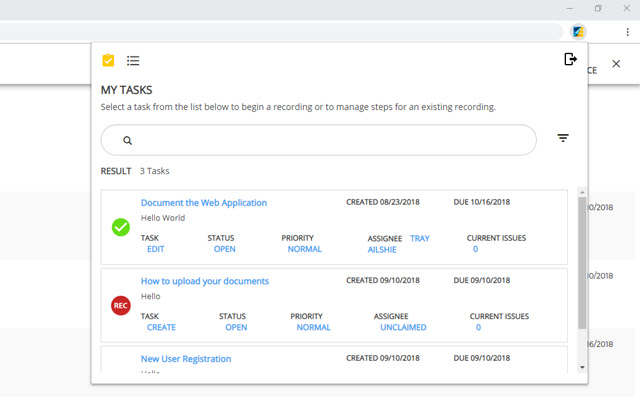Click the MY TASKS heading
640x400 pixels.
[127, 90]
